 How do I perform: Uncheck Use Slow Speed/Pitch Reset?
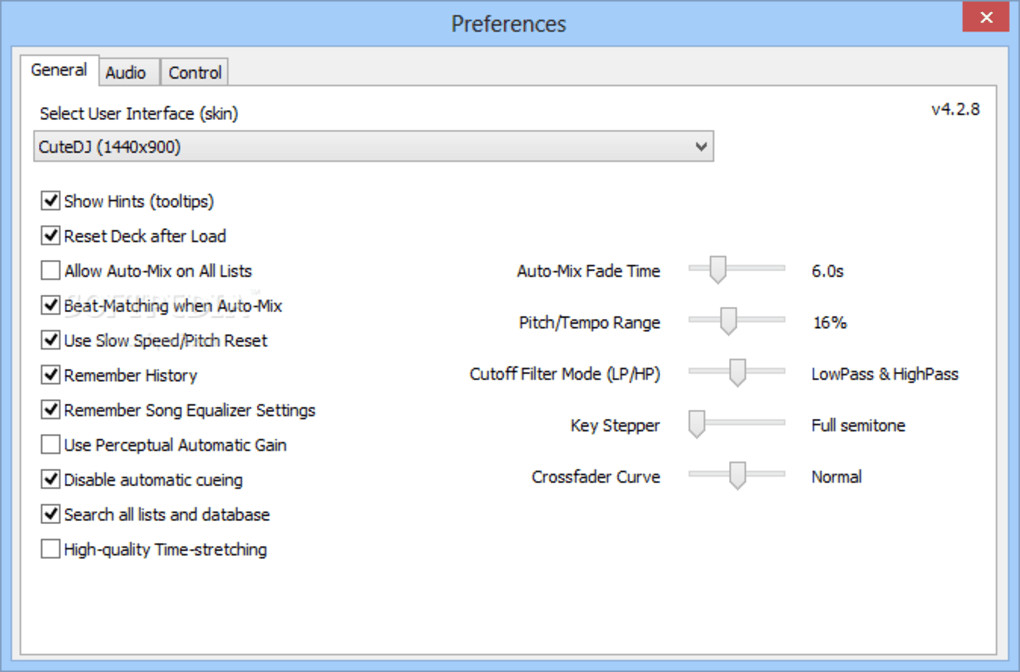pyautogui.click(x=50, y=341)
